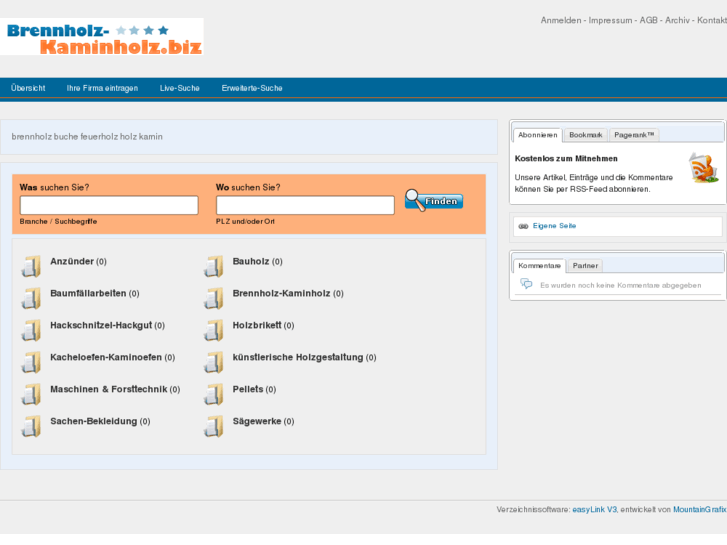
Task: Click the Finden search button
Action: click(434, 200)
